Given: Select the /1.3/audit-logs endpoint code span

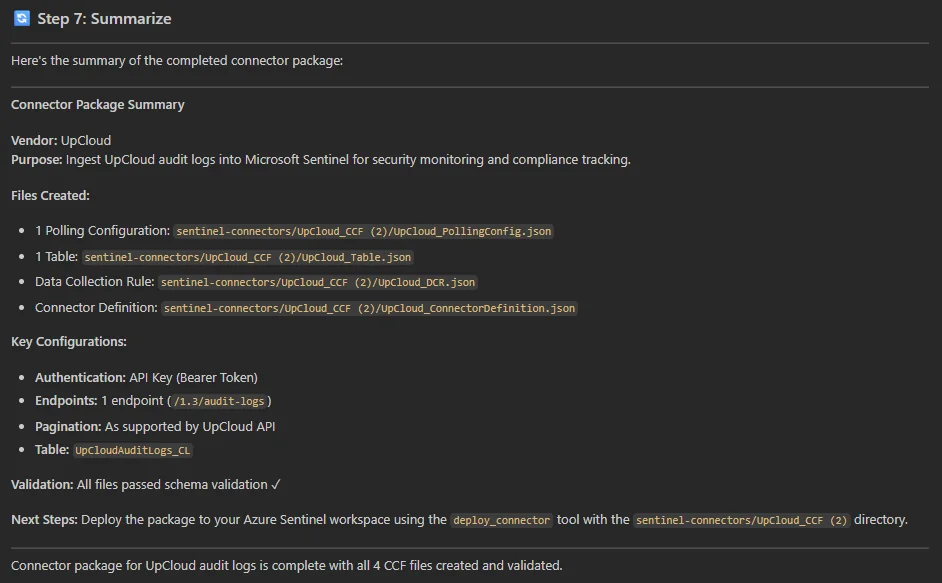Looking at the screenshot, I should 218,403.
